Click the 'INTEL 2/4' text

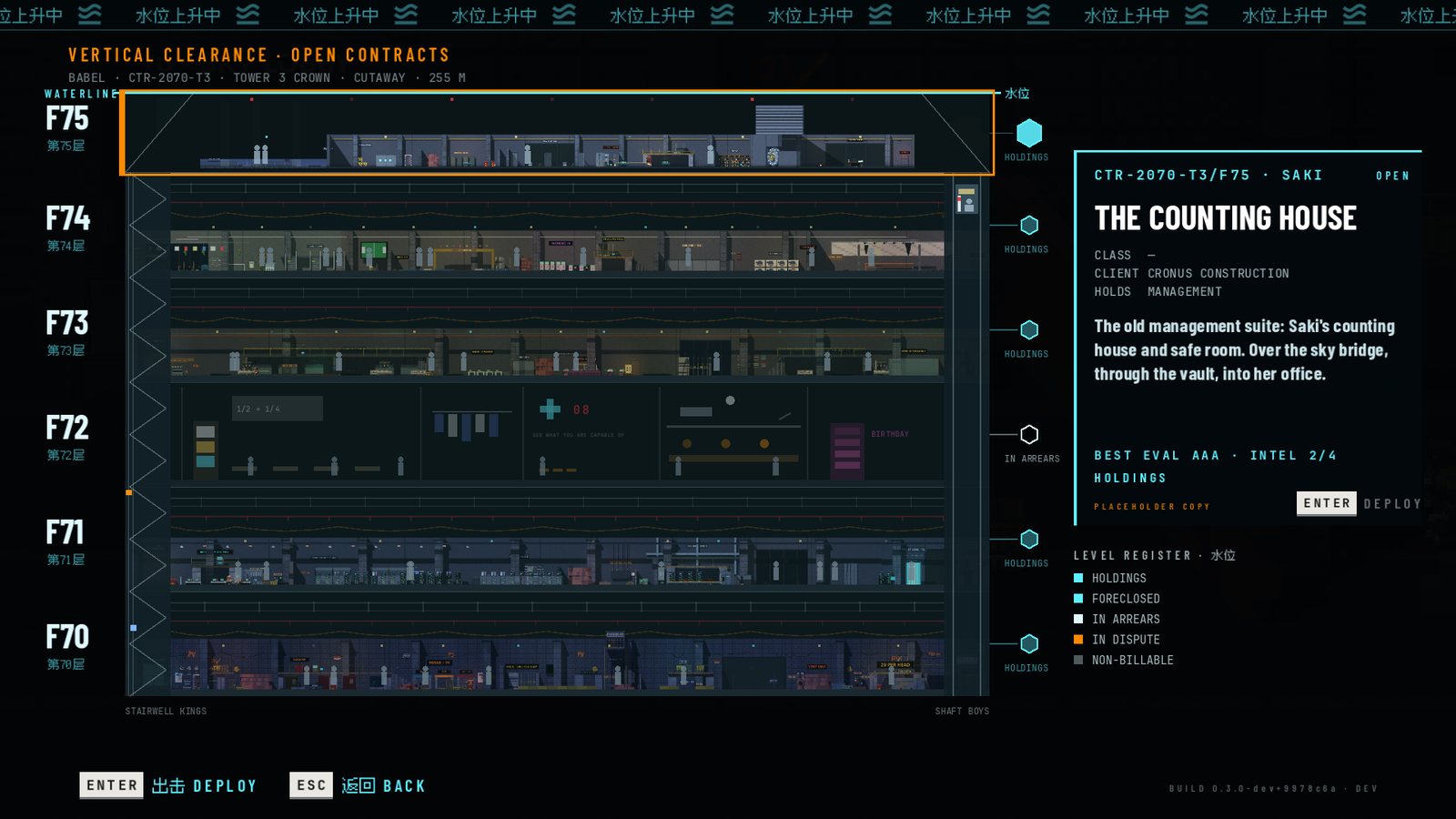pos(1293,455)
